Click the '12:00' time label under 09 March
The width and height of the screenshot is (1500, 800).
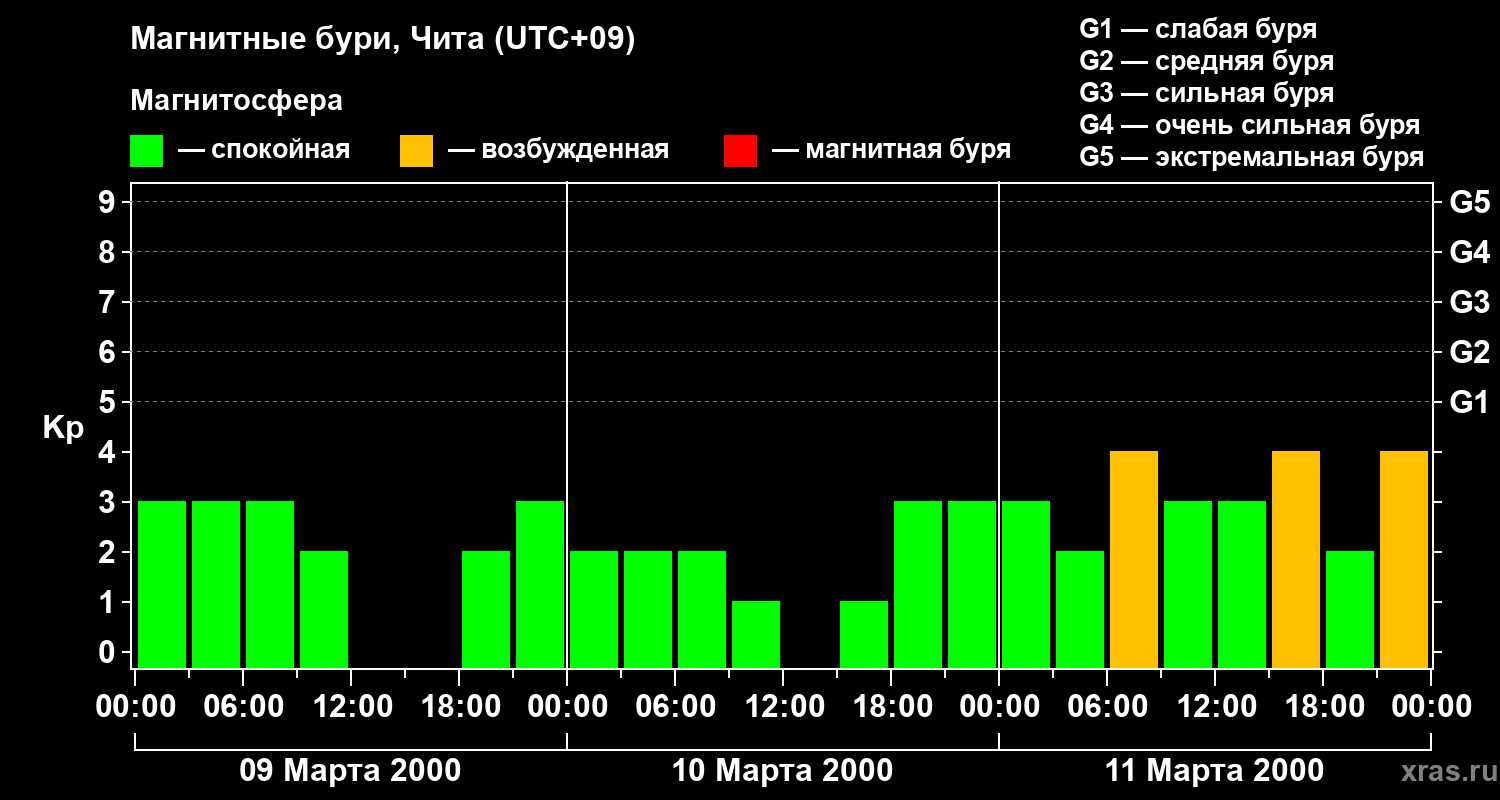coord(351,707)
